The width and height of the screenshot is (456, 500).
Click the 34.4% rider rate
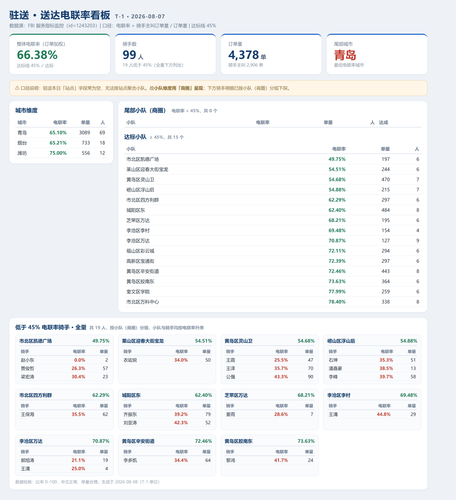click(x=181, y=460)
